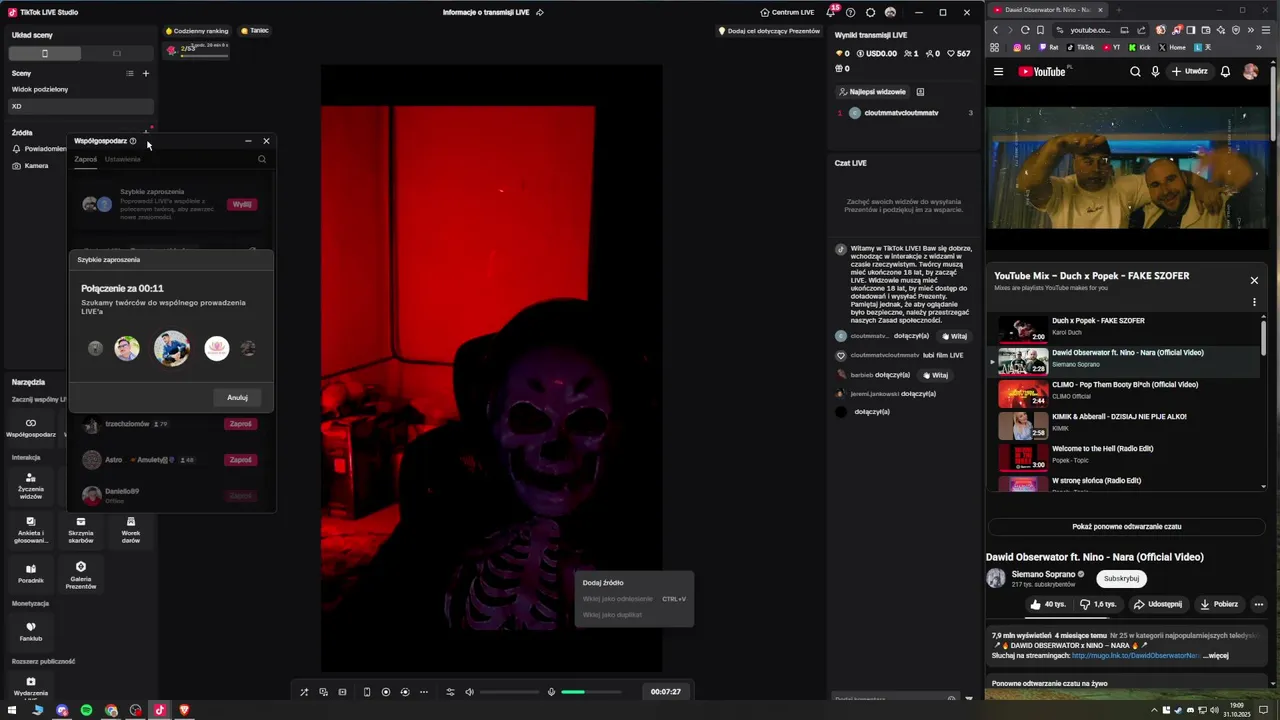Open Życzenia widzów tool
This screenshot has width=1280, height=720.
tap(31, 487)
